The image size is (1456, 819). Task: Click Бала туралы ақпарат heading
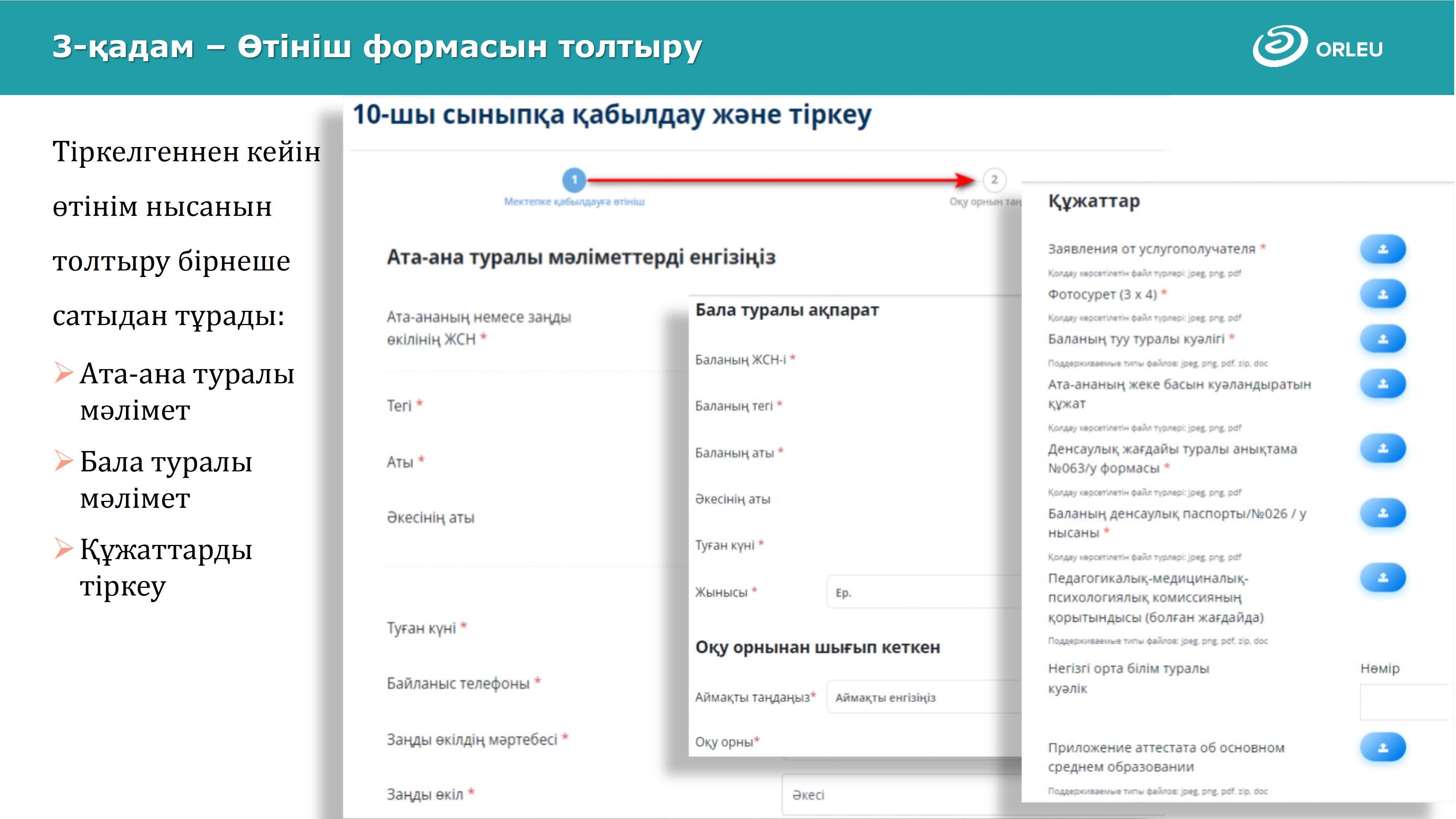point(787,310)
